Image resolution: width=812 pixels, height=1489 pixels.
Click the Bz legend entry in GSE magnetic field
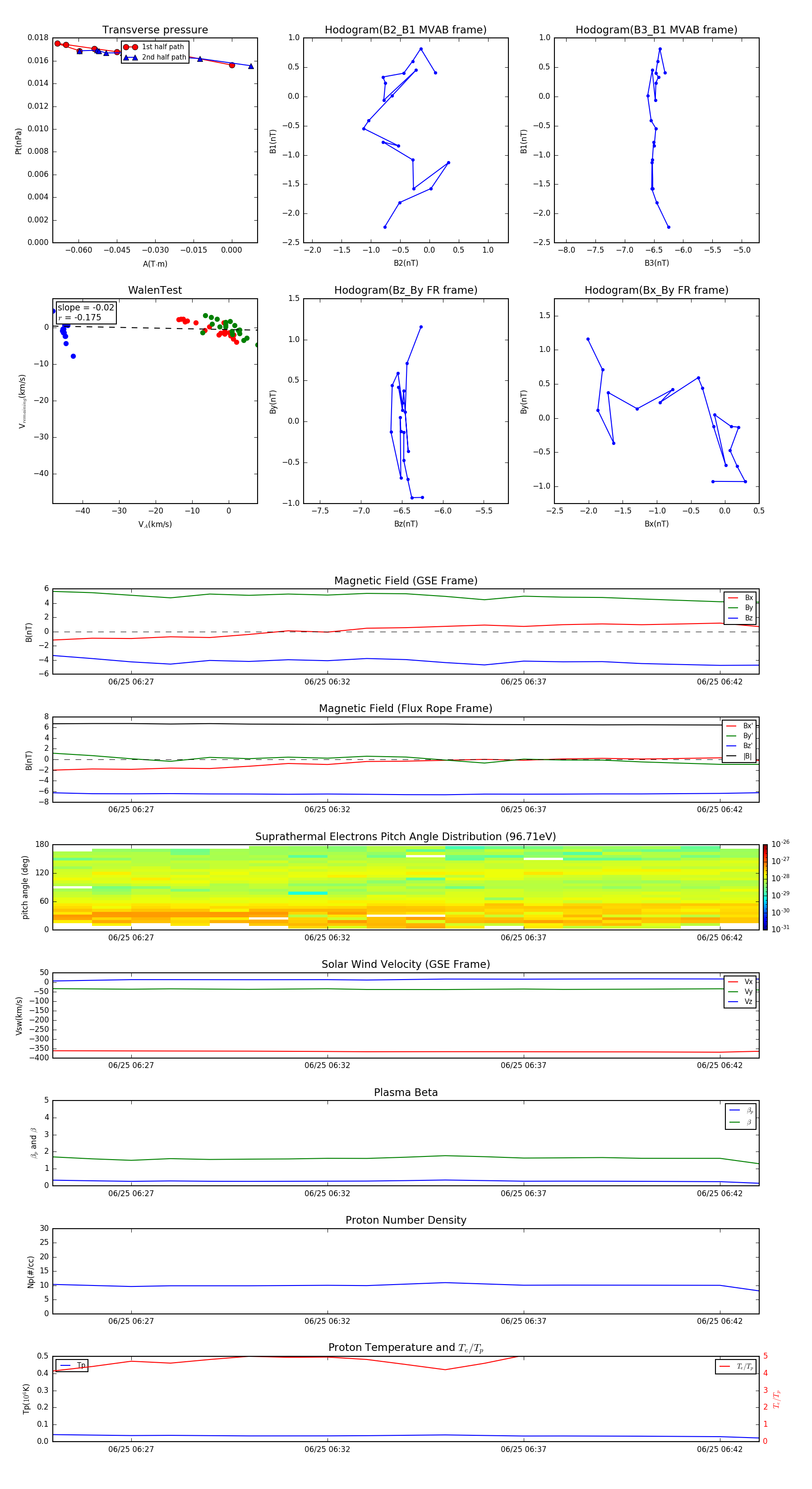tap(741, 618)
